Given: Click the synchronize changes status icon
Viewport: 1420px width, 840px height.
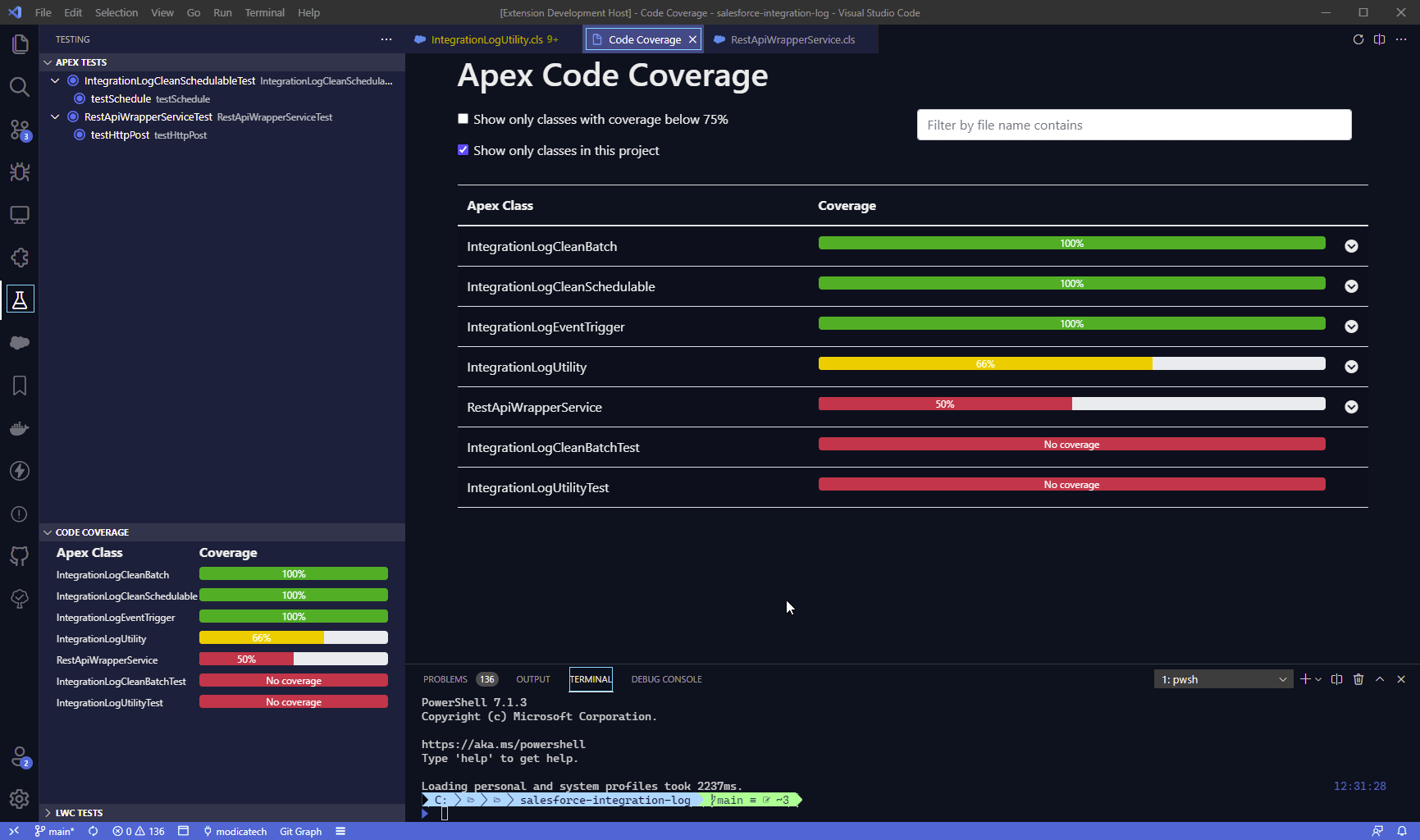Looking at the screenshot, I should point(94,831).
